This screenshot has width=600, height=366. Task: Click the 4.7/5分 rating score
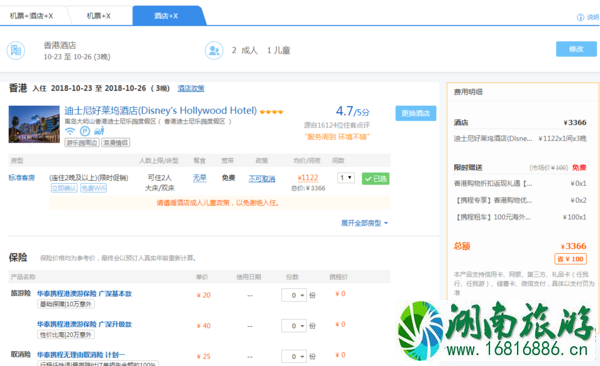coord(352,111)
